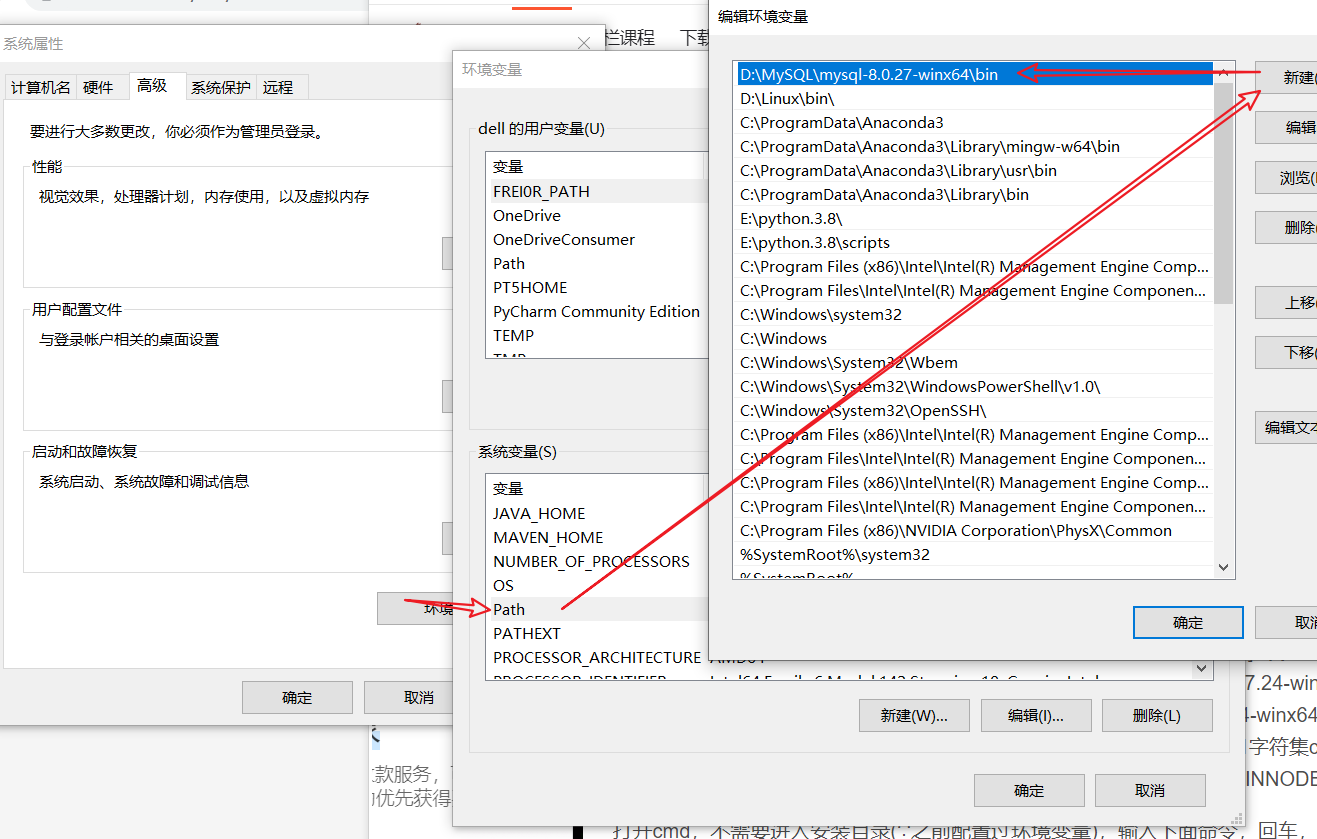This screenshot has width=1317, height=839.
Task: Select the Anaconda3\Library\usr\bin entry
Action: pos(974,170)
